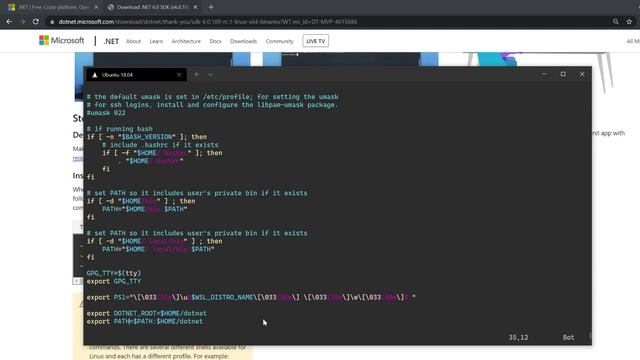Click the 'export PATH=$PATH:$HOME/dotnet' line
This screenshot has height=360, width=640.
[144, 321]
